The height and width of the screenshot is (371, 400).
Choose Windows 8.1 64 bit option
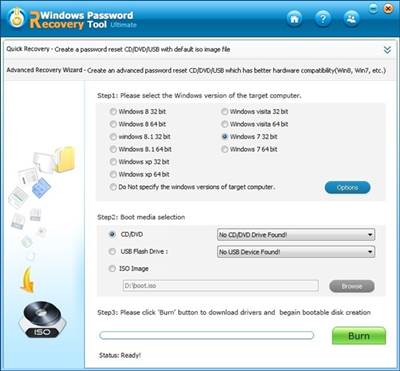point(113,149)
